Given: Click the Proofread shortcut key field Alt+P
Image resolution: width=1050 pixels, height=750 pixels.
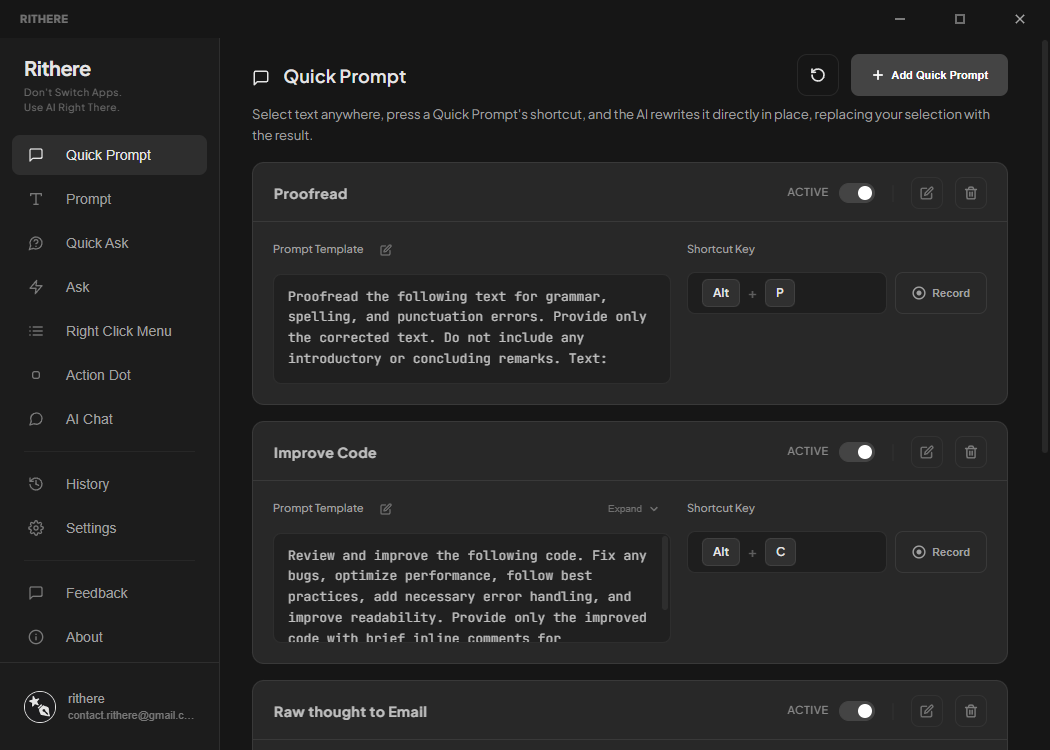Looking at the screenshot, I should click(787, 293).
